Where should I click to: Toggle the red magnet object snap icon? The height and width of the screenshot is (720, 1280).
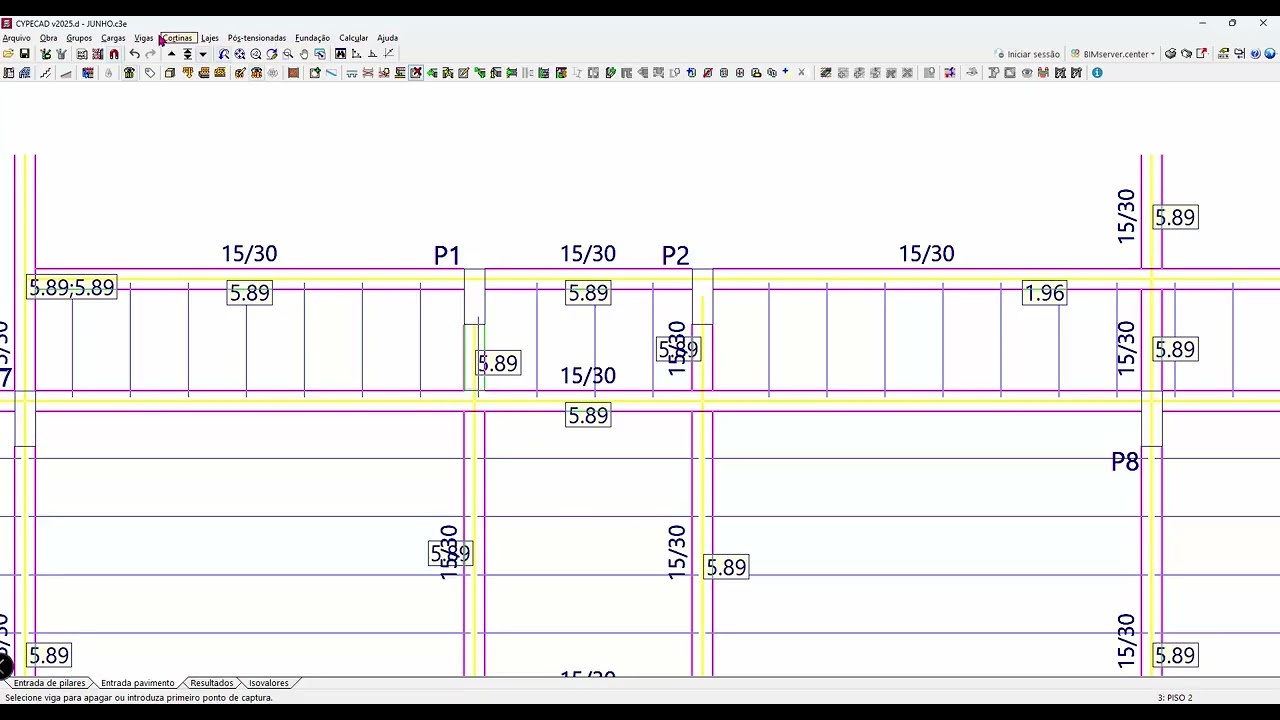[x=114, y=54]
